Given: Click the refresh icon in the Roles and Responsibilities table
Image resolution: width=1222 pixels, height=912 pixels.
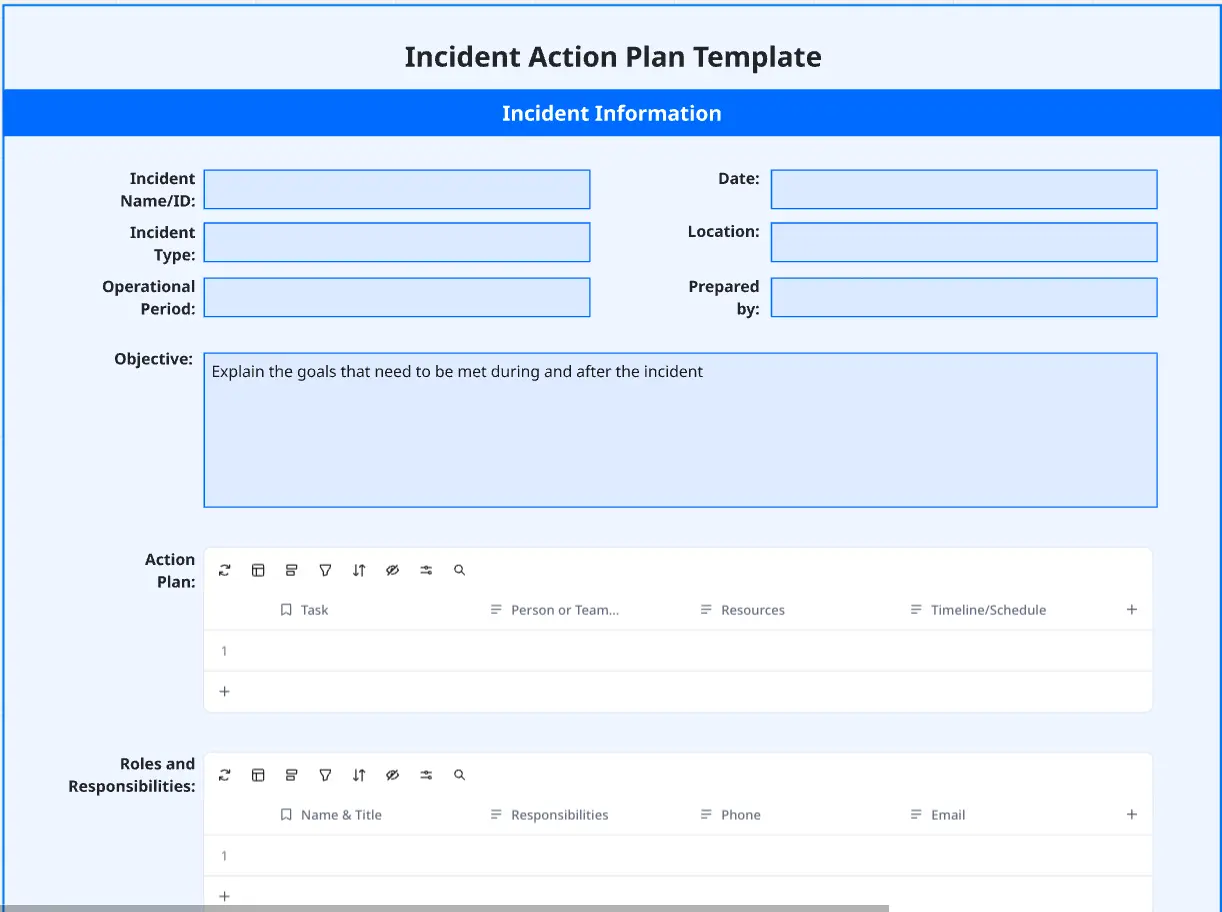Looking at the screenshot, I should click(x=224, y=774).
